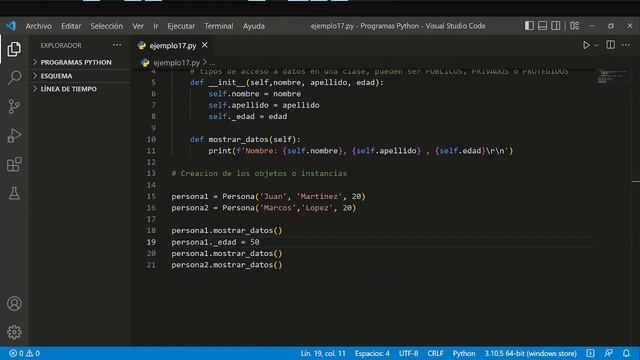Open notifications bell icon
Viewport: 640px width, 360px height.
point(626,353)
